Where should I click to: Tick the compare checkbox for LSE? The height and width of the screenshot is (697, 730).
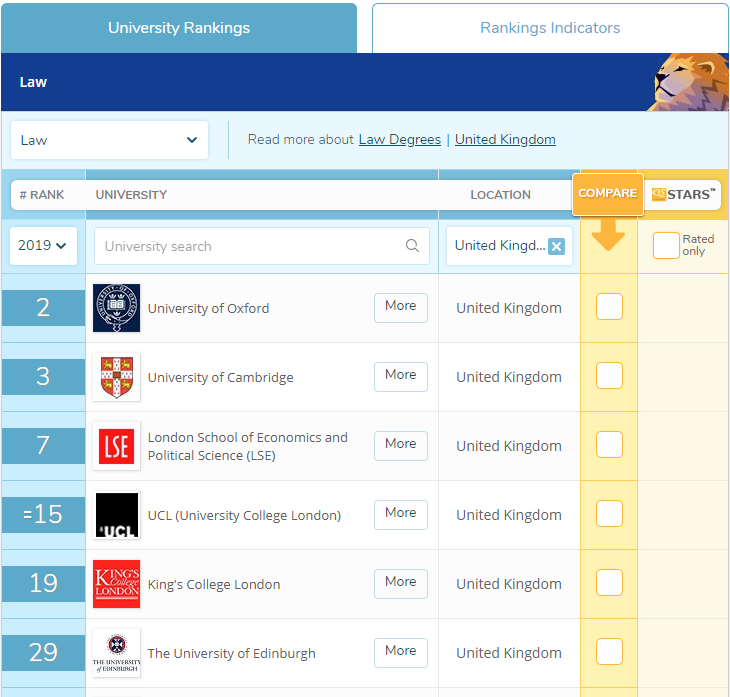click(x=609, y=444)
